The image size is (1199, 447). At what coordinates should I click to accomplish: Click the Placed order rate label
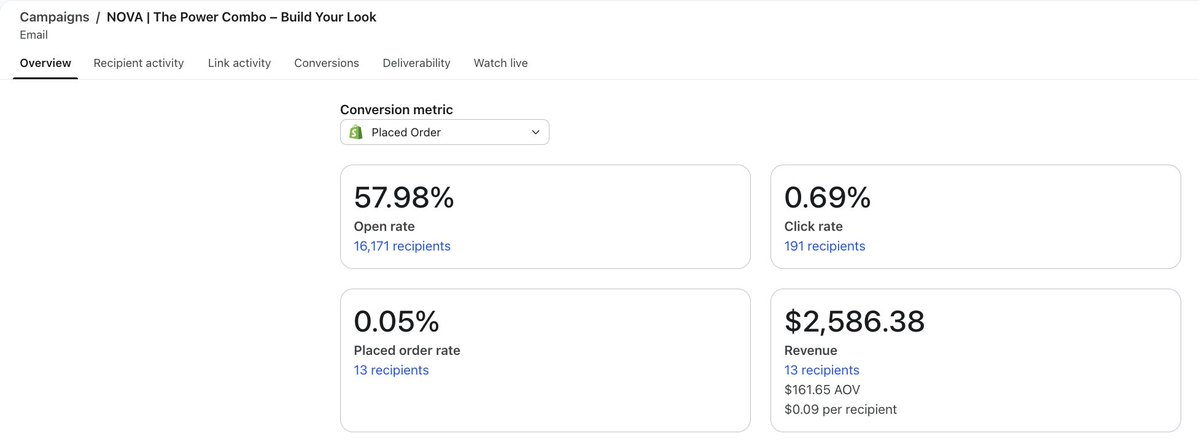click(x=407, y=351)
